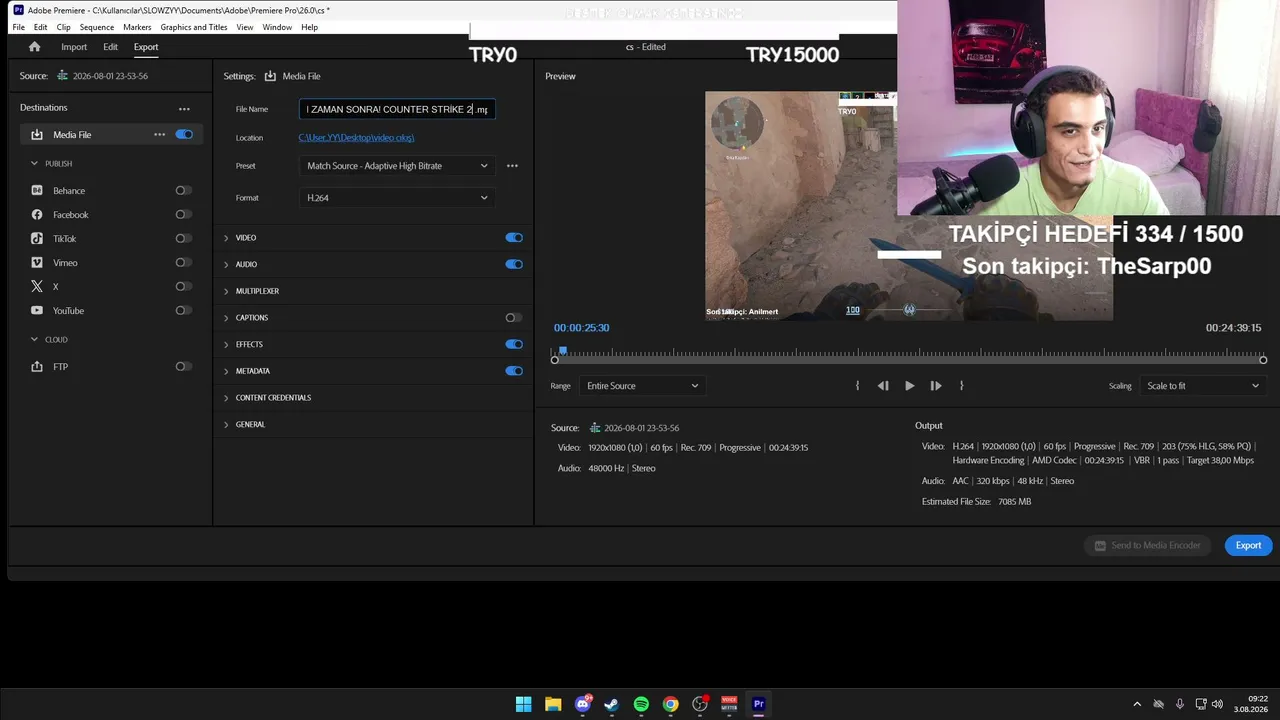Enable Facebook publishing toggle

point(183,215)
